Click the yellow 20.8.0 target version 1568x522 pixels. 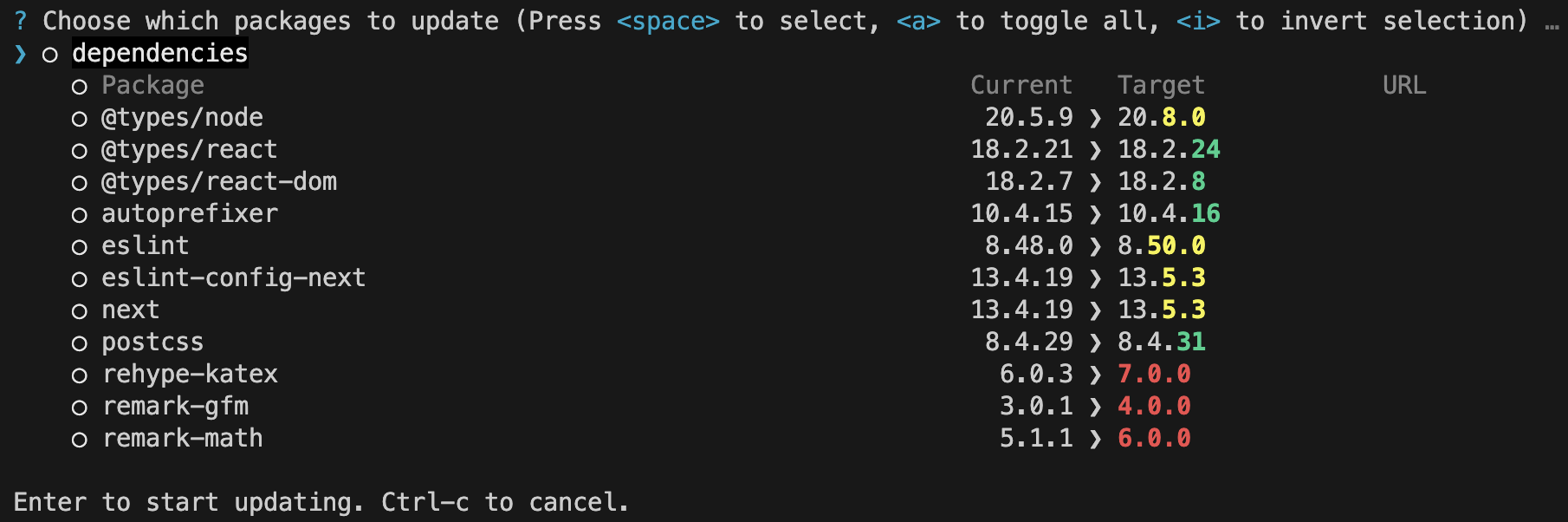[1161, 117]
